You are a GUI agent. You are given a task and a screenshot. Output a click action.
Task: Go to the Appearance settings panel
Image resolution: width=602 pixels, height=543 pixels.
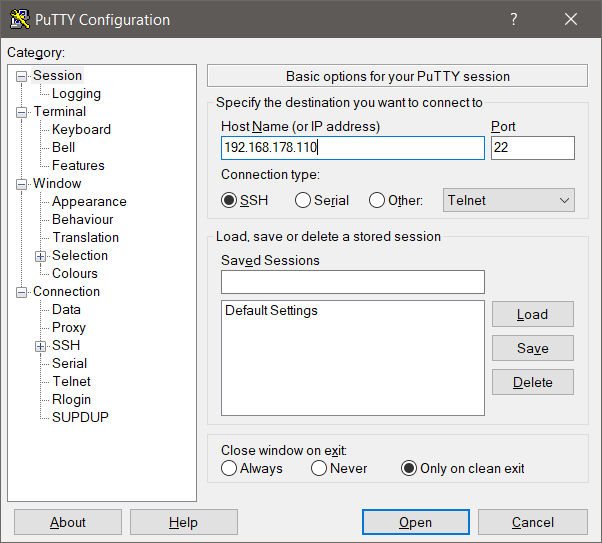point(89,201)
